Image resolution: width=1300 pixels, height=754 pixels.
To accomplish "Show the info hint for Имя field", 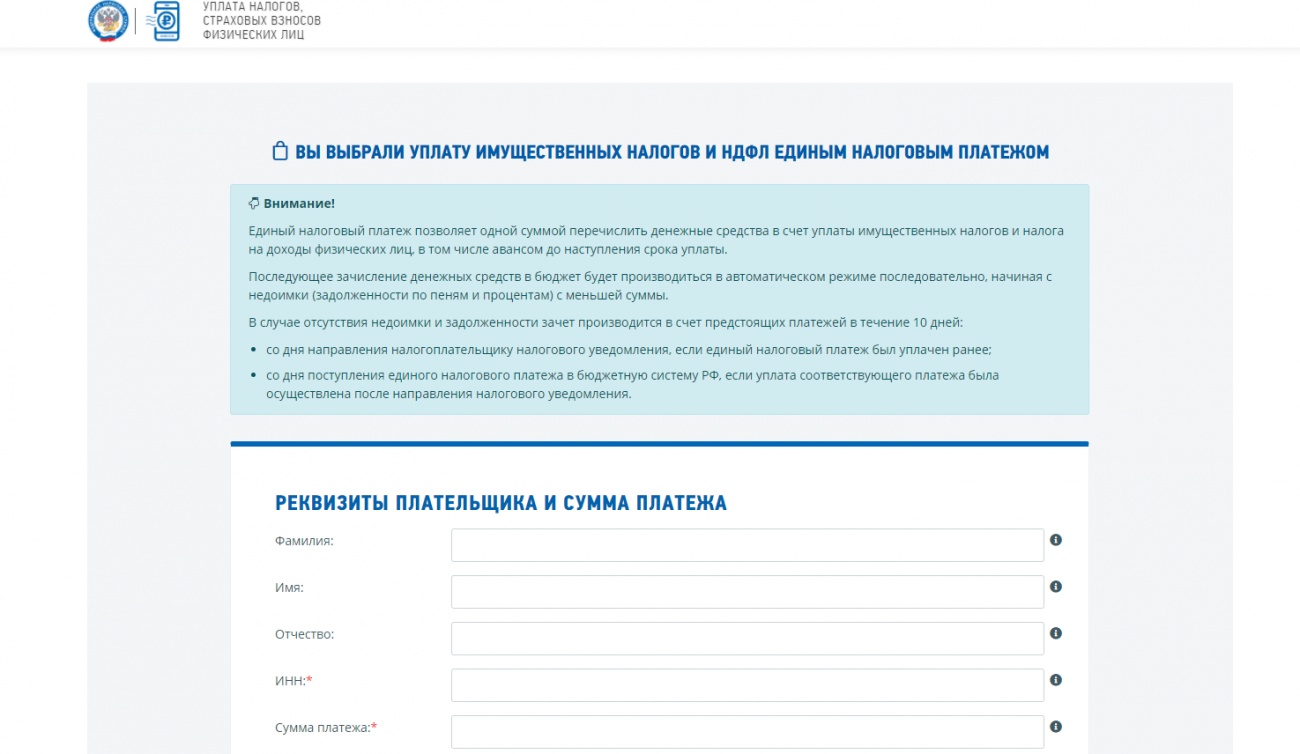I will pos(1056,587).
